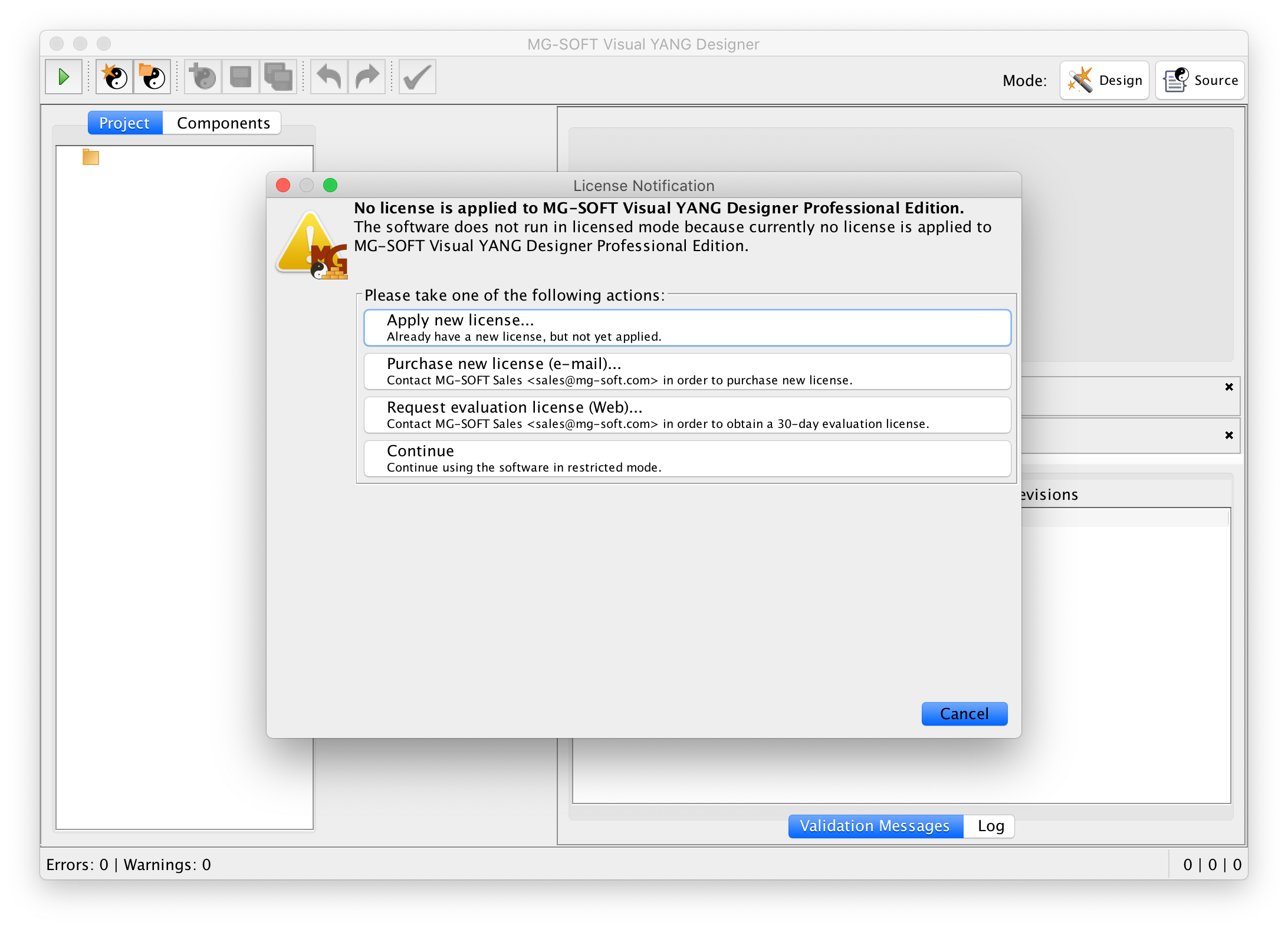Click Request evaluation license (Web) option
The height and width of the screenshot is (929, 1288).
pos(687,415)
